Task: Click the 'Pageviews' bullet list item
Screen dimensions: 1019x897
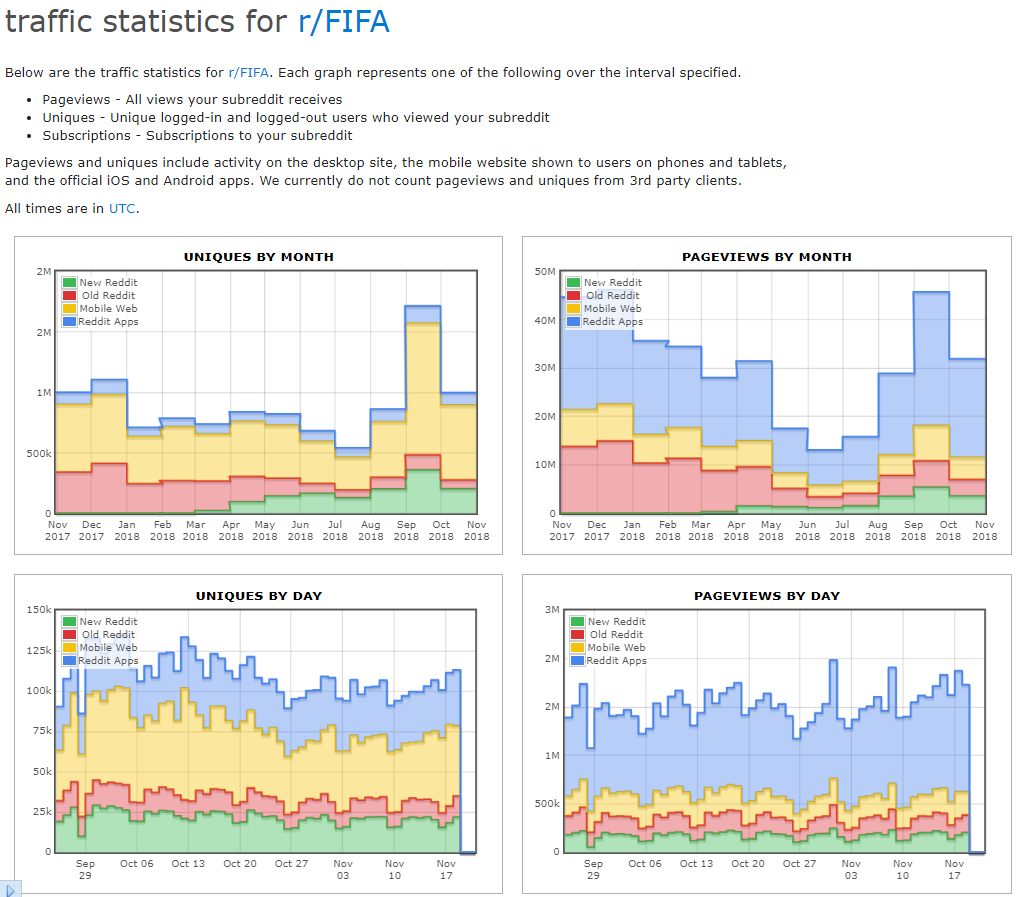Action: (x=192, y=99)
